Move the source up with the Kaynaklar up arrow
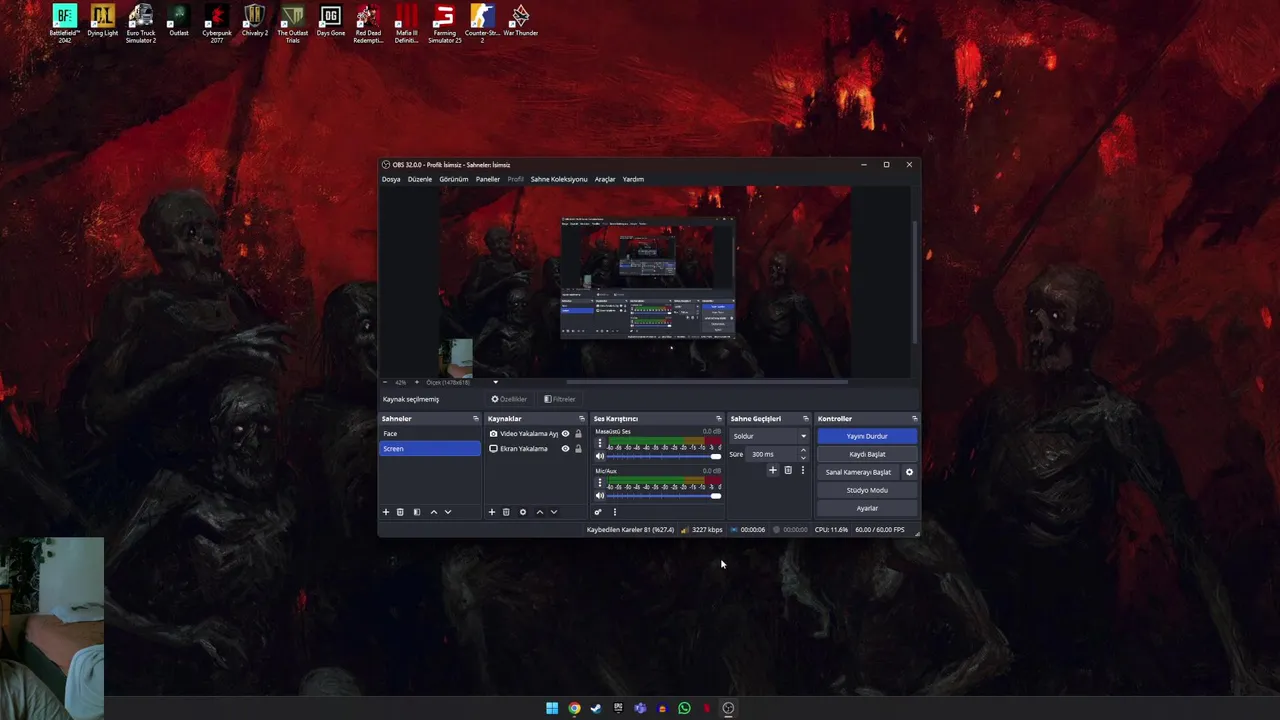This screenshot has height=720, width=1280. coord(539,512)
